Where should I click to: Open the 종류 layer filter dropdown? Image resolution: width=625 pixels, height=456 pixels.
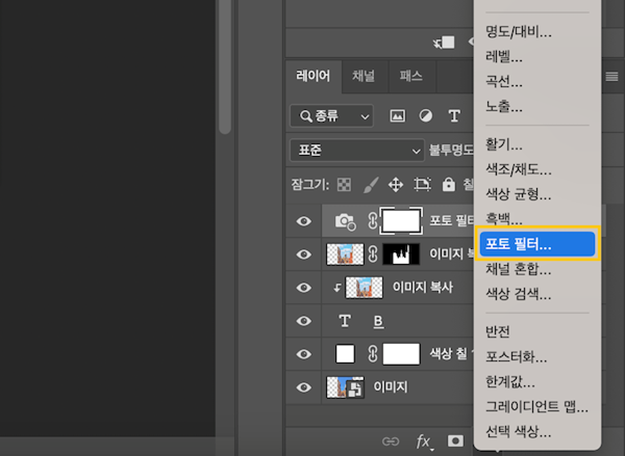tap(332, 116)
